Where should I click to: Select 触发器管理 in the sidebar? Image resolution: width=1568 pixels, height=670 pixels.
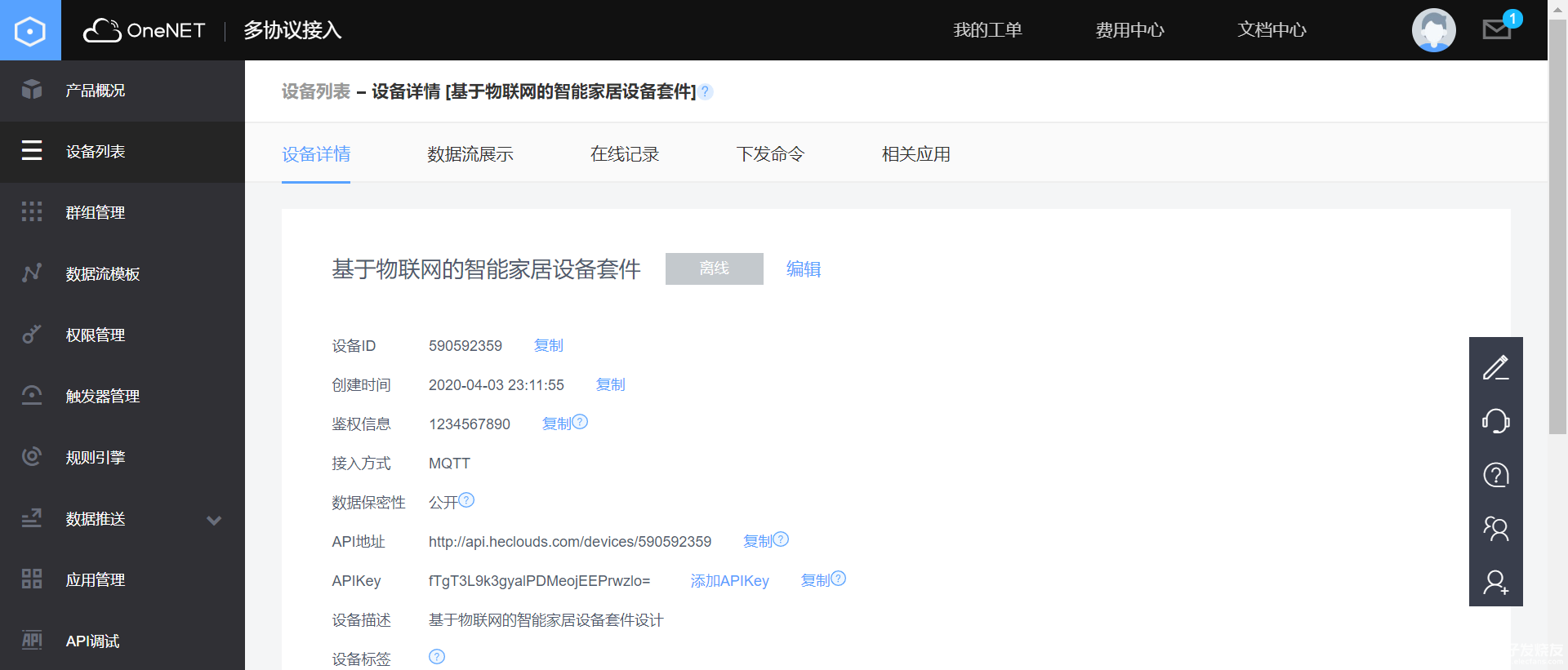click(103, 397)
